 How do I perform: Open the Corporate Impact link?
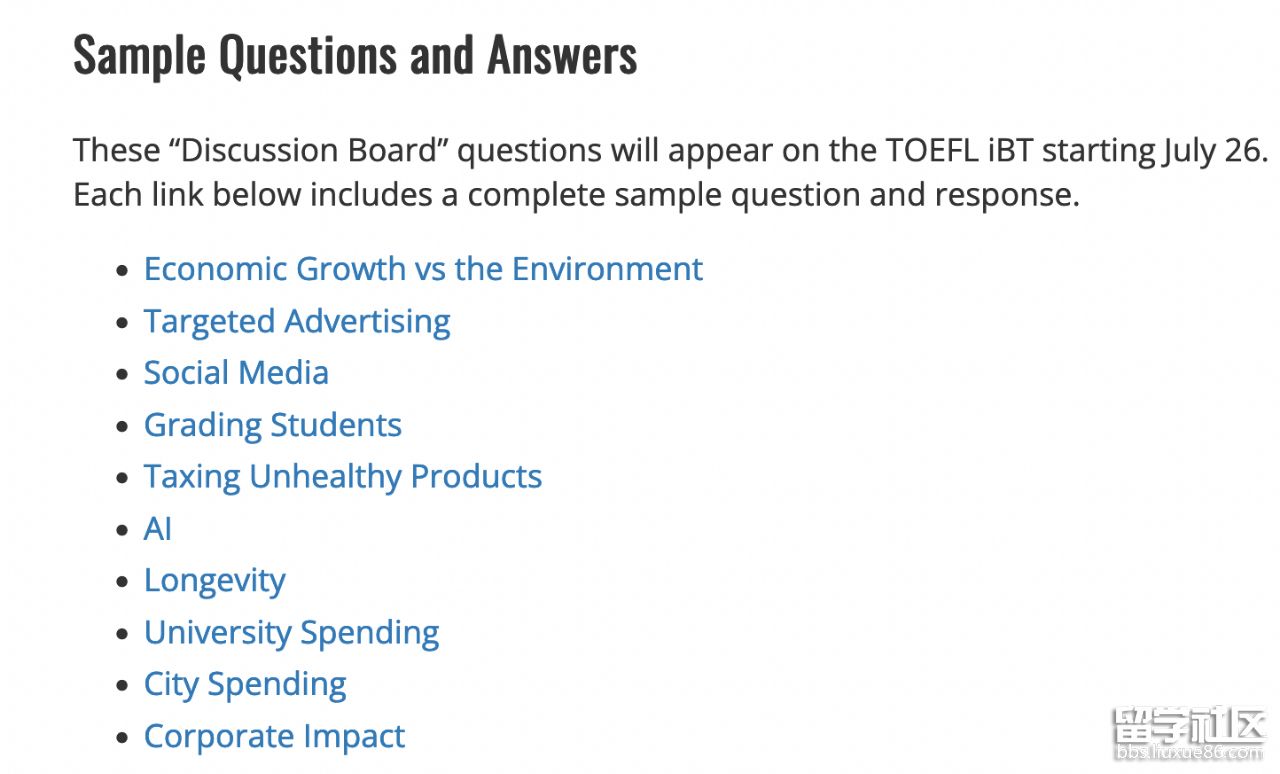[274, 737]
